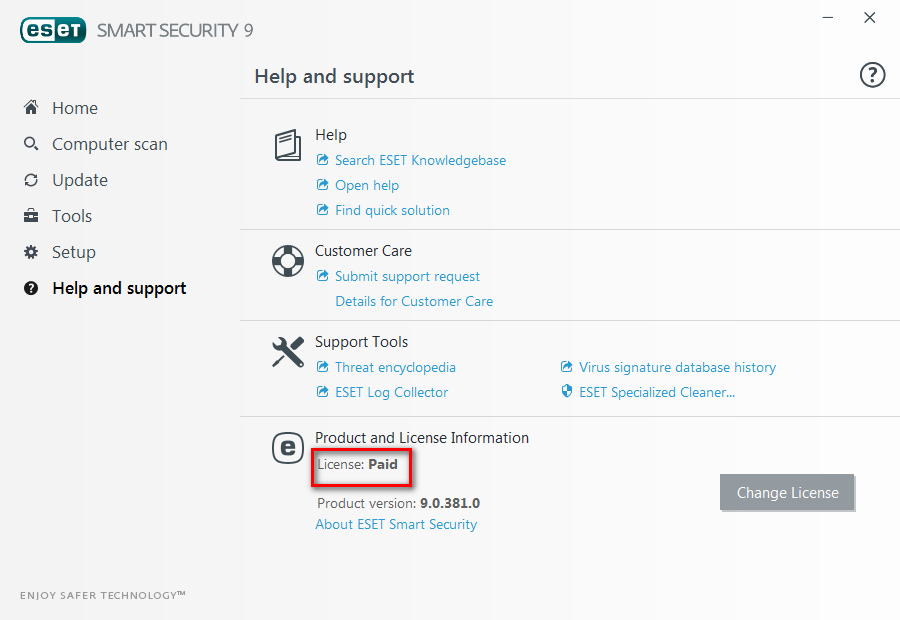Click the Help book icon
This screenshot has height=620, width=900.
coord(288,146)
